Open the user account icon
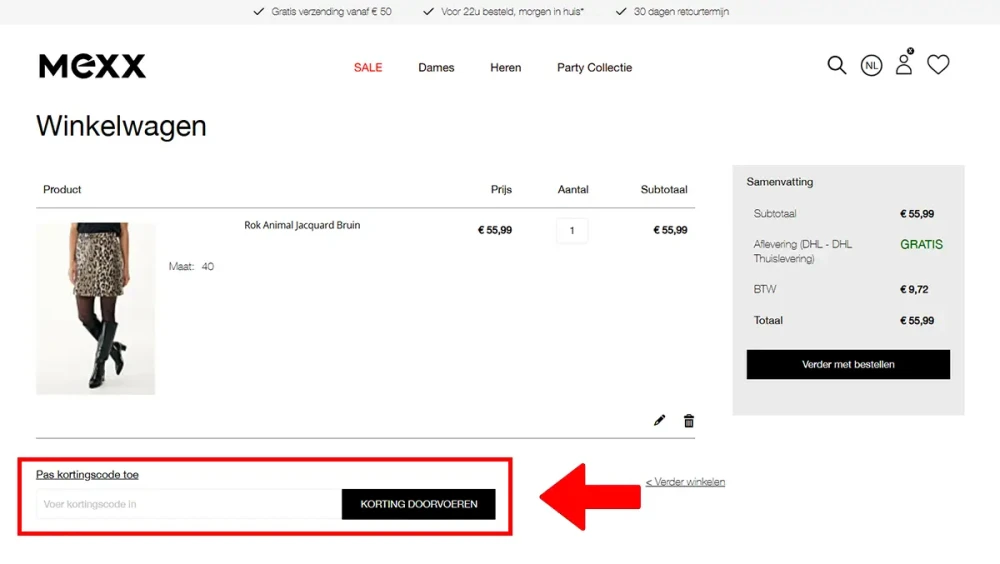The image size is (1000, 564). coord(904,65)
